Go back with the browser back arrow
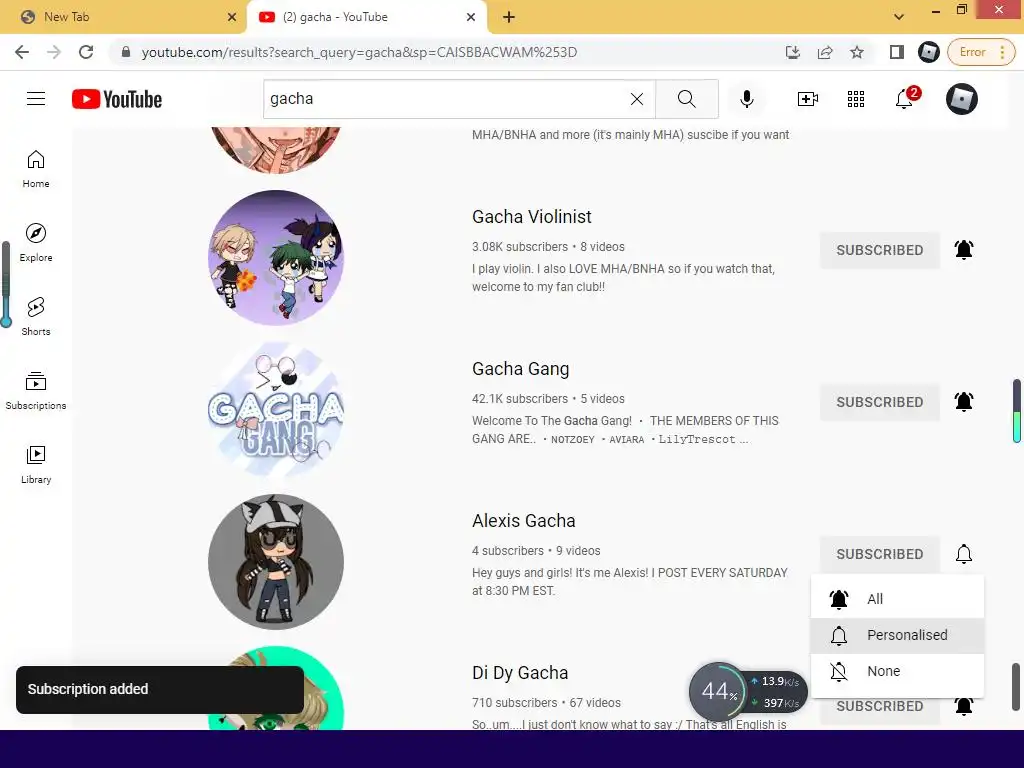The image size is (1024, 768). pyautogui.click(x=22, y=52)
